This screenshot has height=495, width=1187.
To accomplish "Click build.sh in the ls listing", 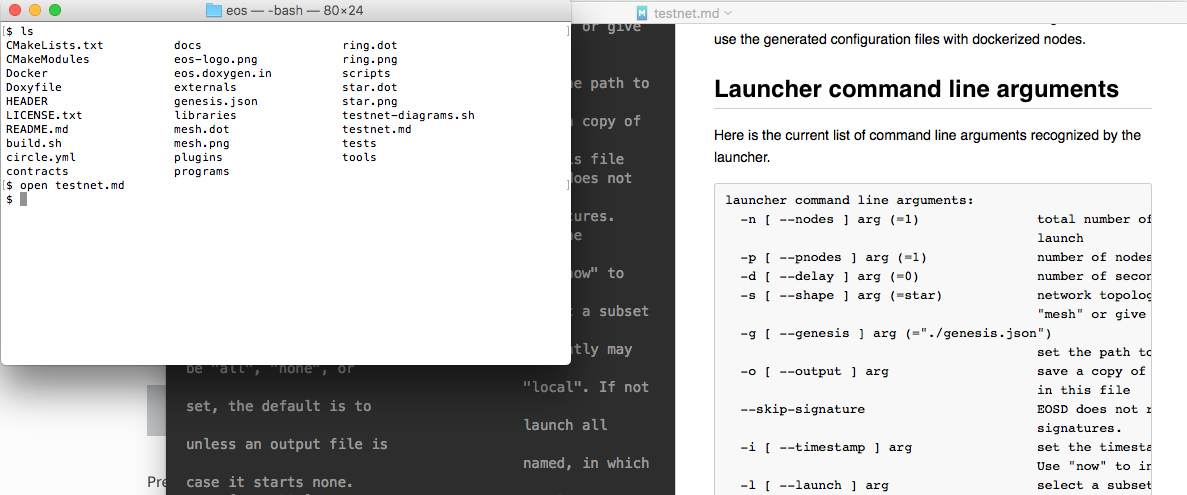I will [x=33, y=143].
